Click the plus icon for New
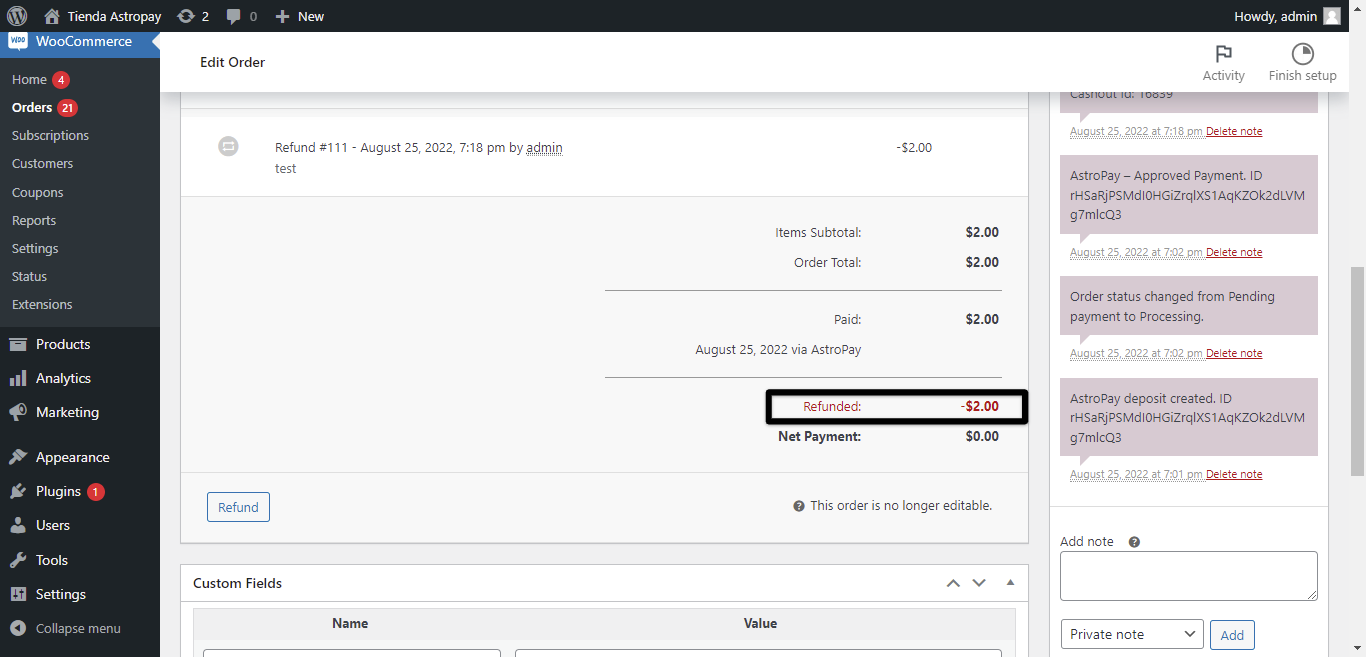The width and height of the screenshot is (1366, 657). click(x=282, y=16)
